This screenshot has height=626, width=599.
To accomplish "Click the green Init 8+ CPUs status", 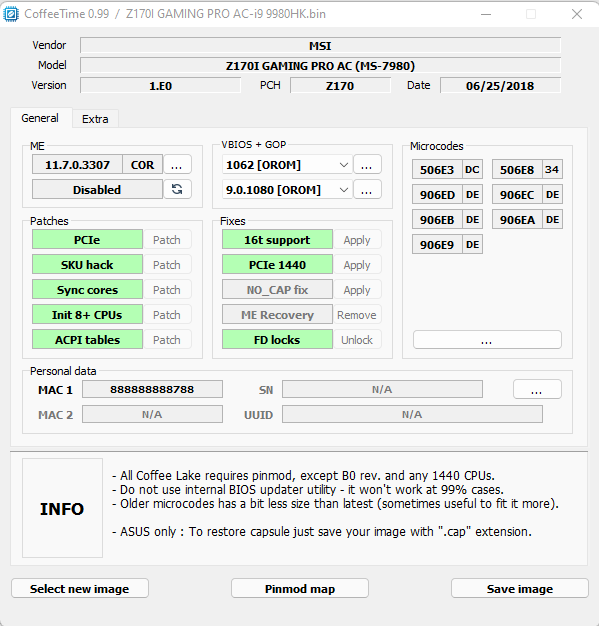I will [87, 315].
